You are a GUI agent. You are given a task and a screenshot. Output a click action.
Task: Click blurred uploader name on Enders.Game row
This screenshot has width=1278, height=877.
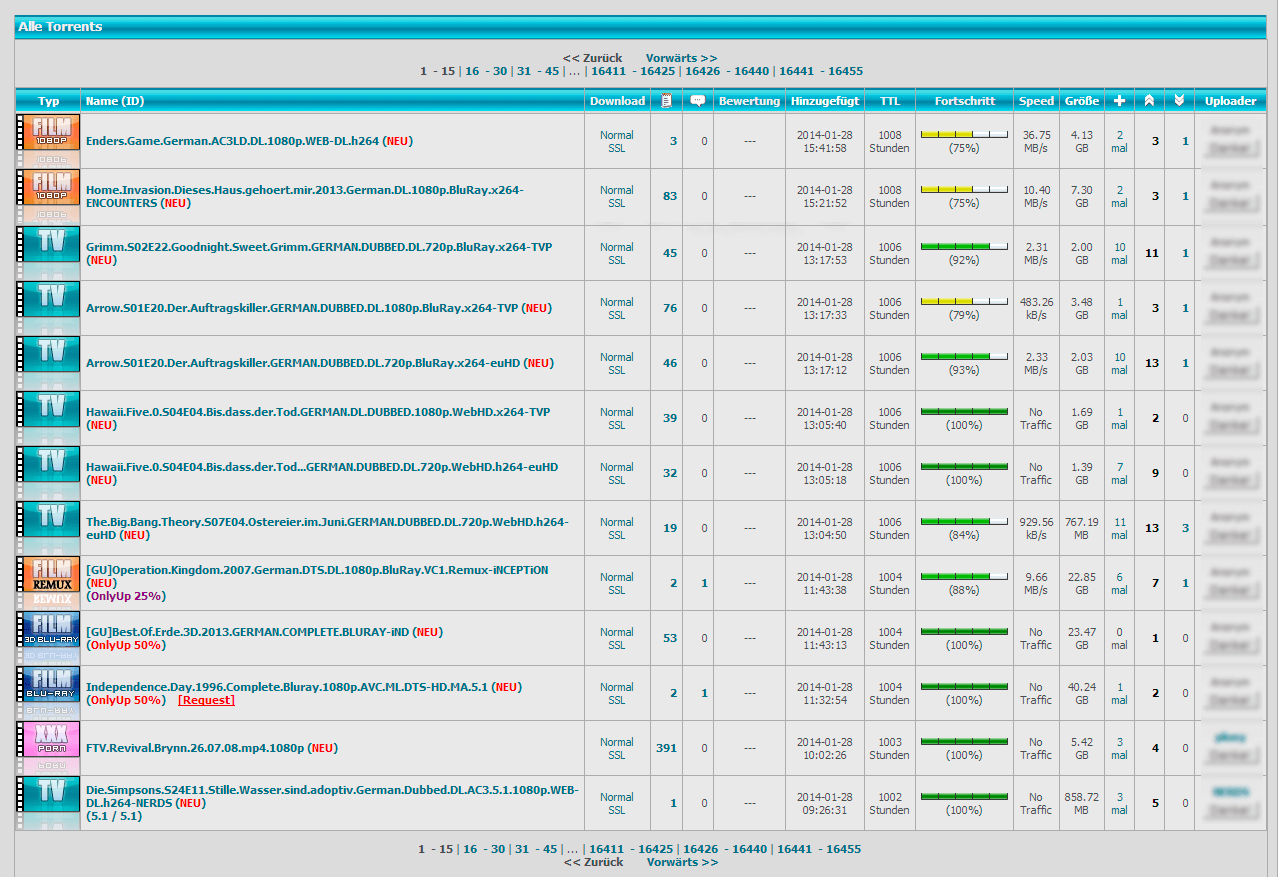coord(1230,130)
